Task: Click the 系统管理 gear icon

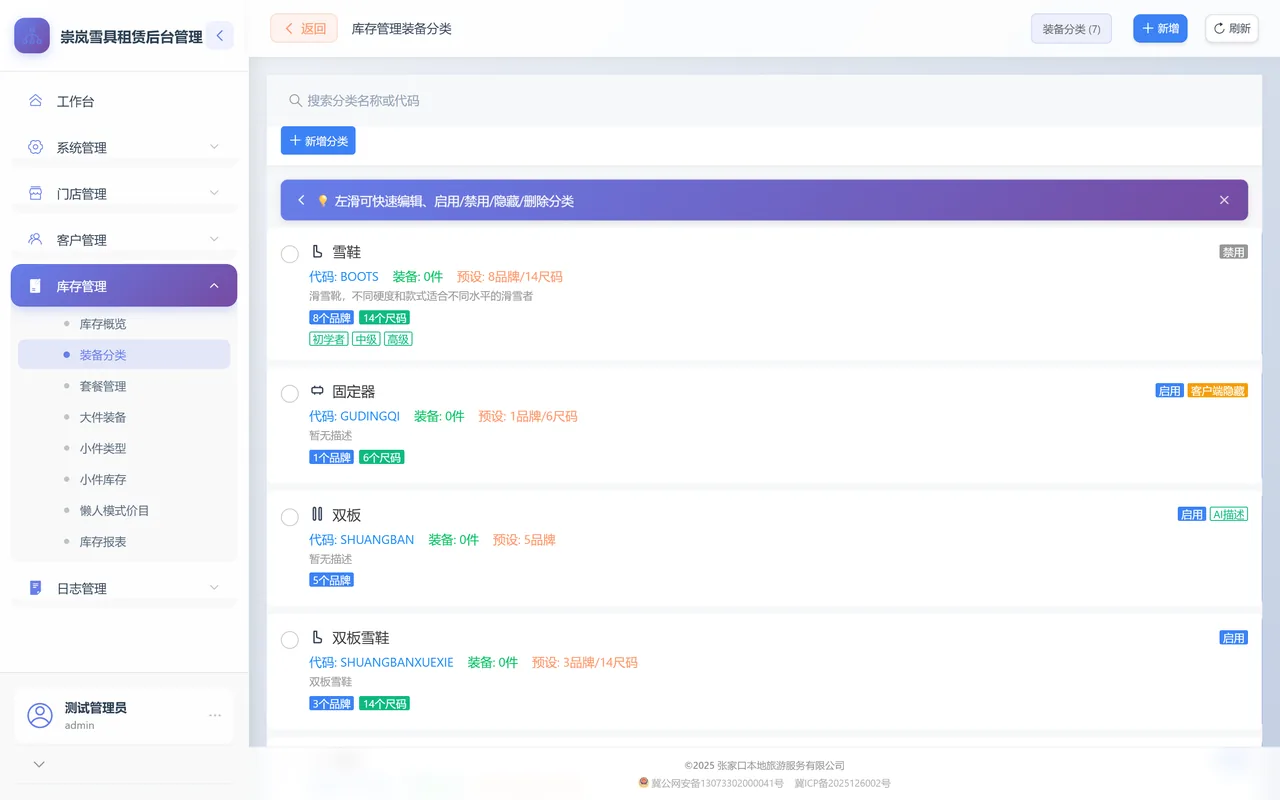Action: (36, 147)
